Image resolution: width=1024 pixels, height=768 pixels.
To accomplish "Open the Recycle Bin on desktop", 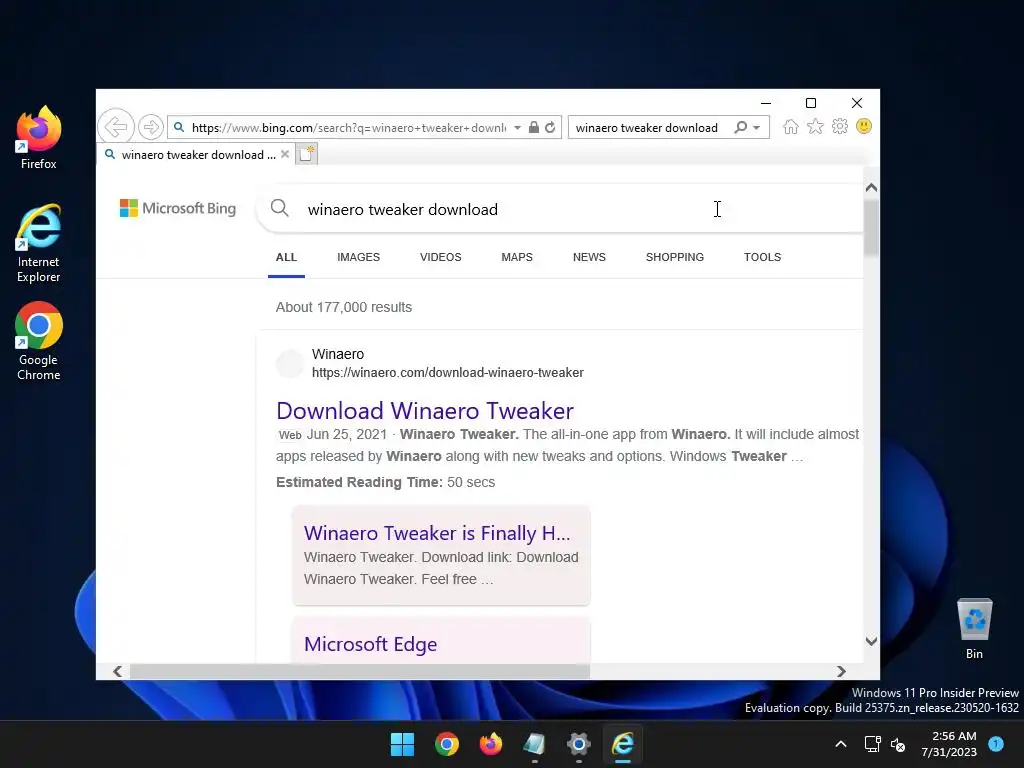I will click(x=974, y=628).
